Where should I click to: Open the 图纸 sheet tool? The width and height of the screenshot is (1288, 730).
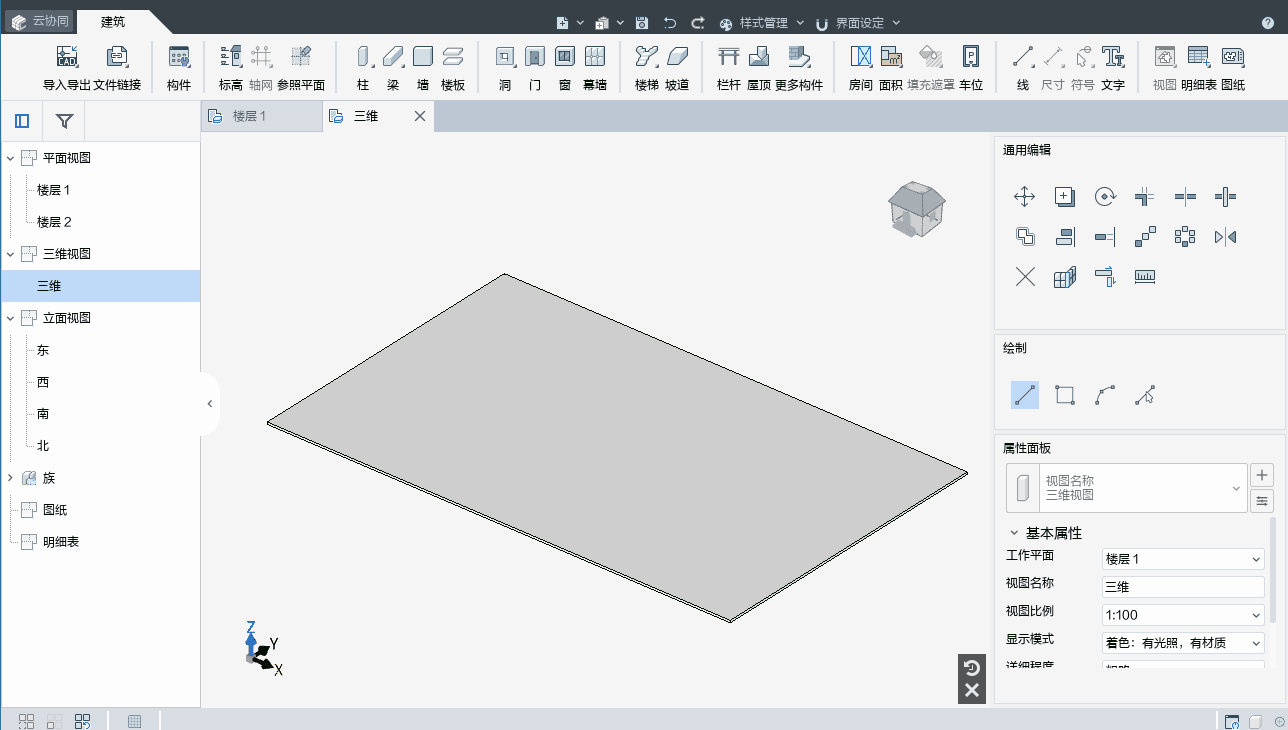(1233, 67)
